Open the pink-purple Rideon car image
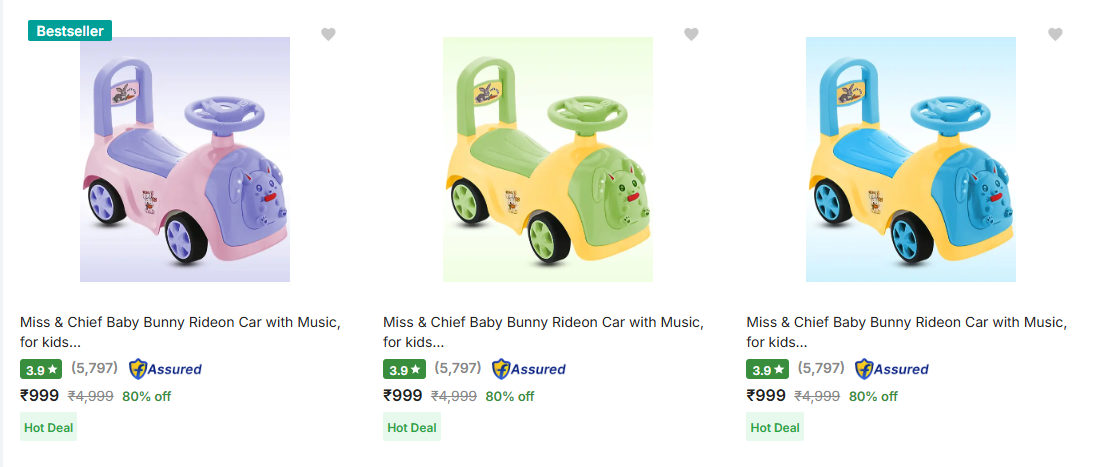The image size is (1094, 467). tap(185, 160)
